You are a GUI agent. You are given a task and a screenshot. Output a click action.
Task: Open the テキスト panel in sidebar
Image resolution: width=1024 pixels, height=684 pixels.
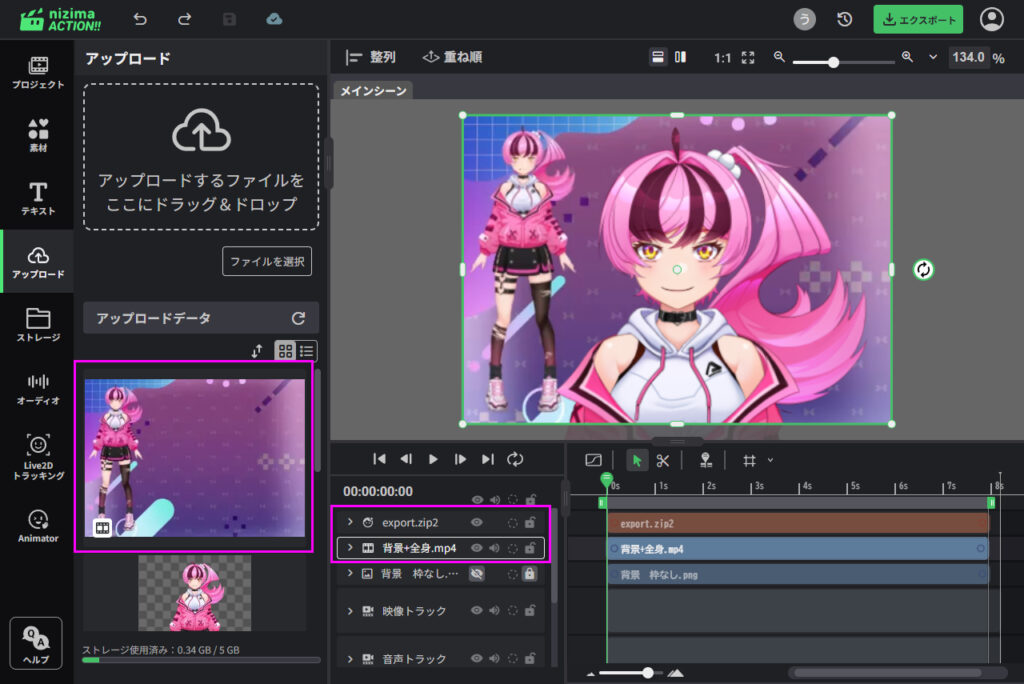click(38, 198)
